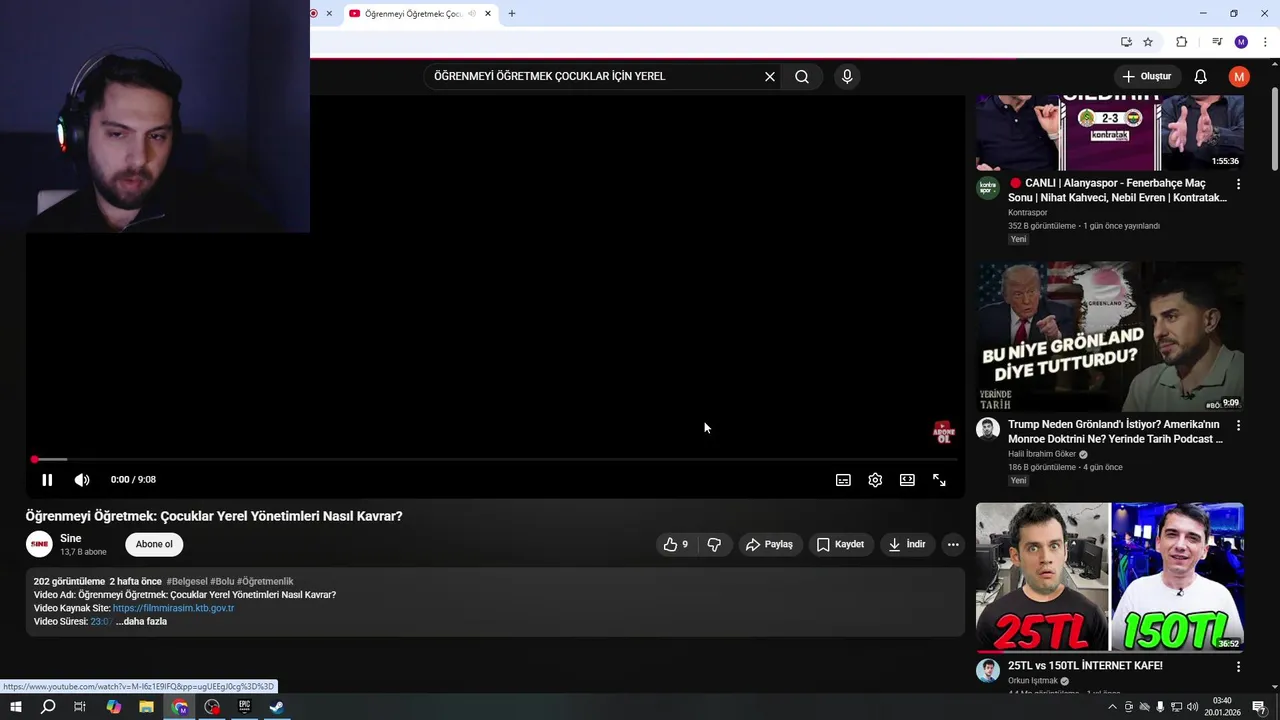Viewport: 1280px width, 720px height.
Task: Open the Kontraspor channel avatar
Action: point(988,188)
